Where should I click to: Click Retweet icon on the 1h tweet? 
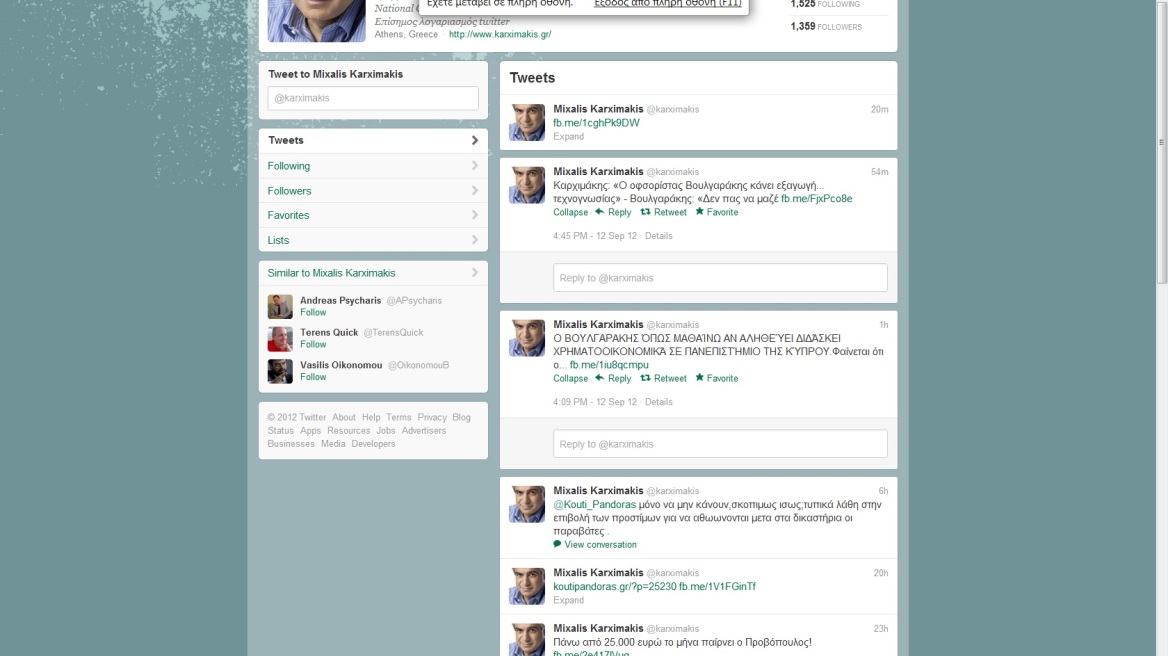tap(646, 378)
